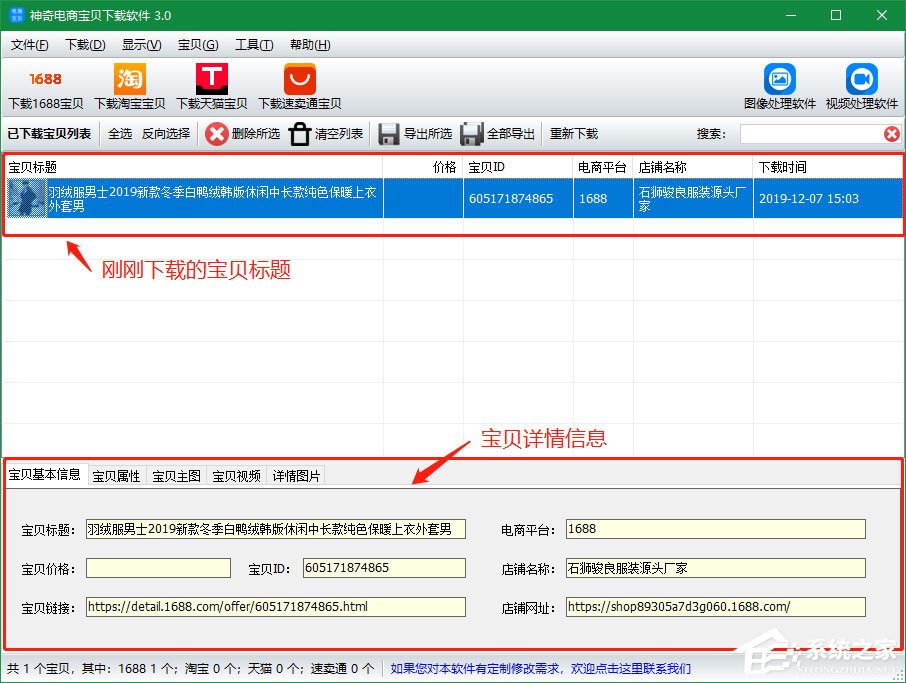906x683 pixels.
Task: Click the 全部导出 export all icon
Action: pos(470,133)
